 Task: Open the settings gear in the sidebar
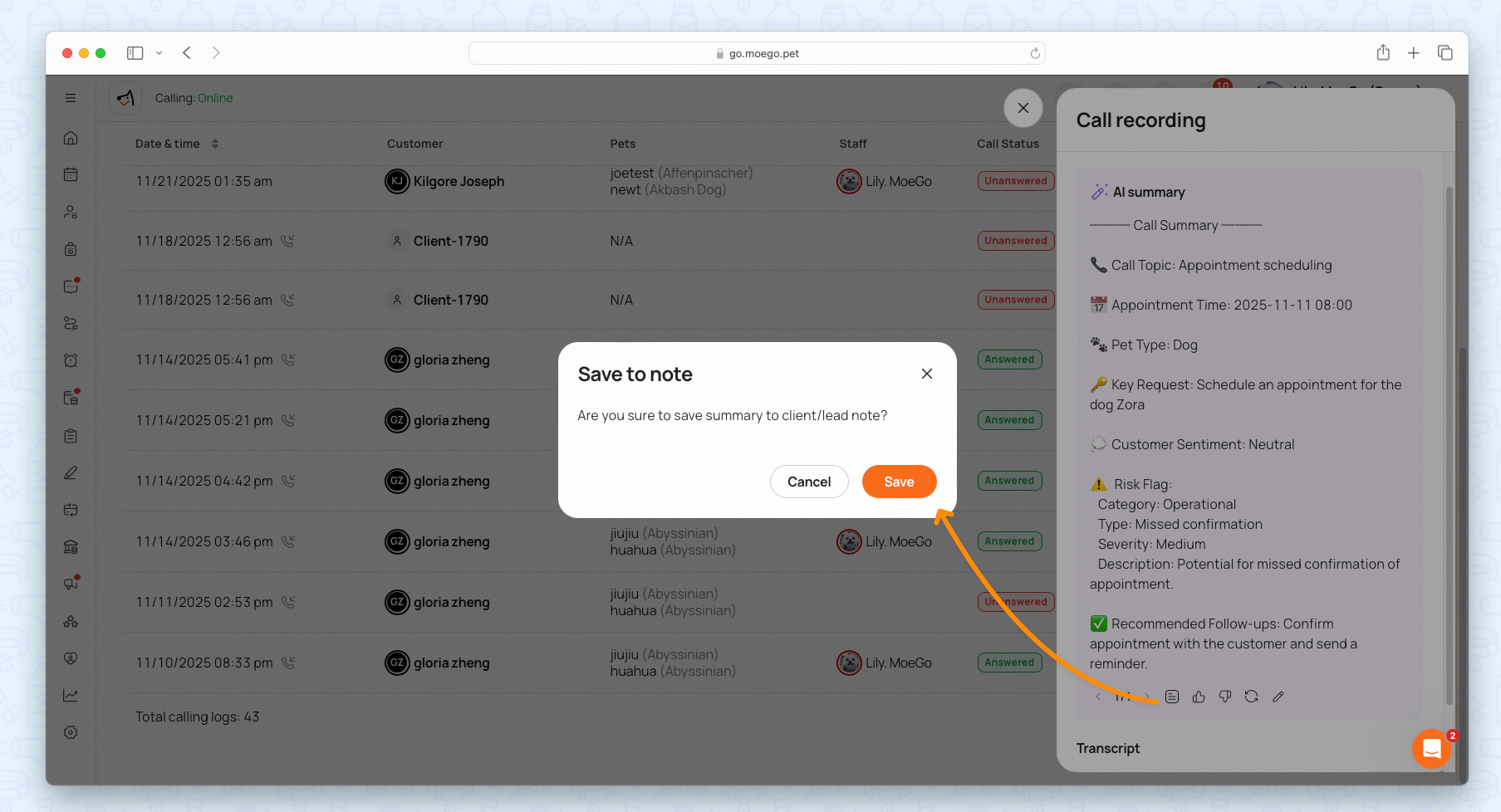coord(71,732)
